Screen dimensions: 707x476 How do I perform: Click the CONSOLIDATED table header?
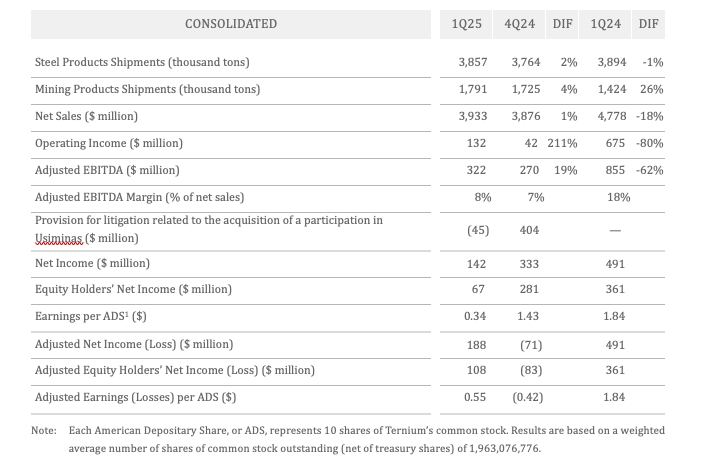[231, 23]
